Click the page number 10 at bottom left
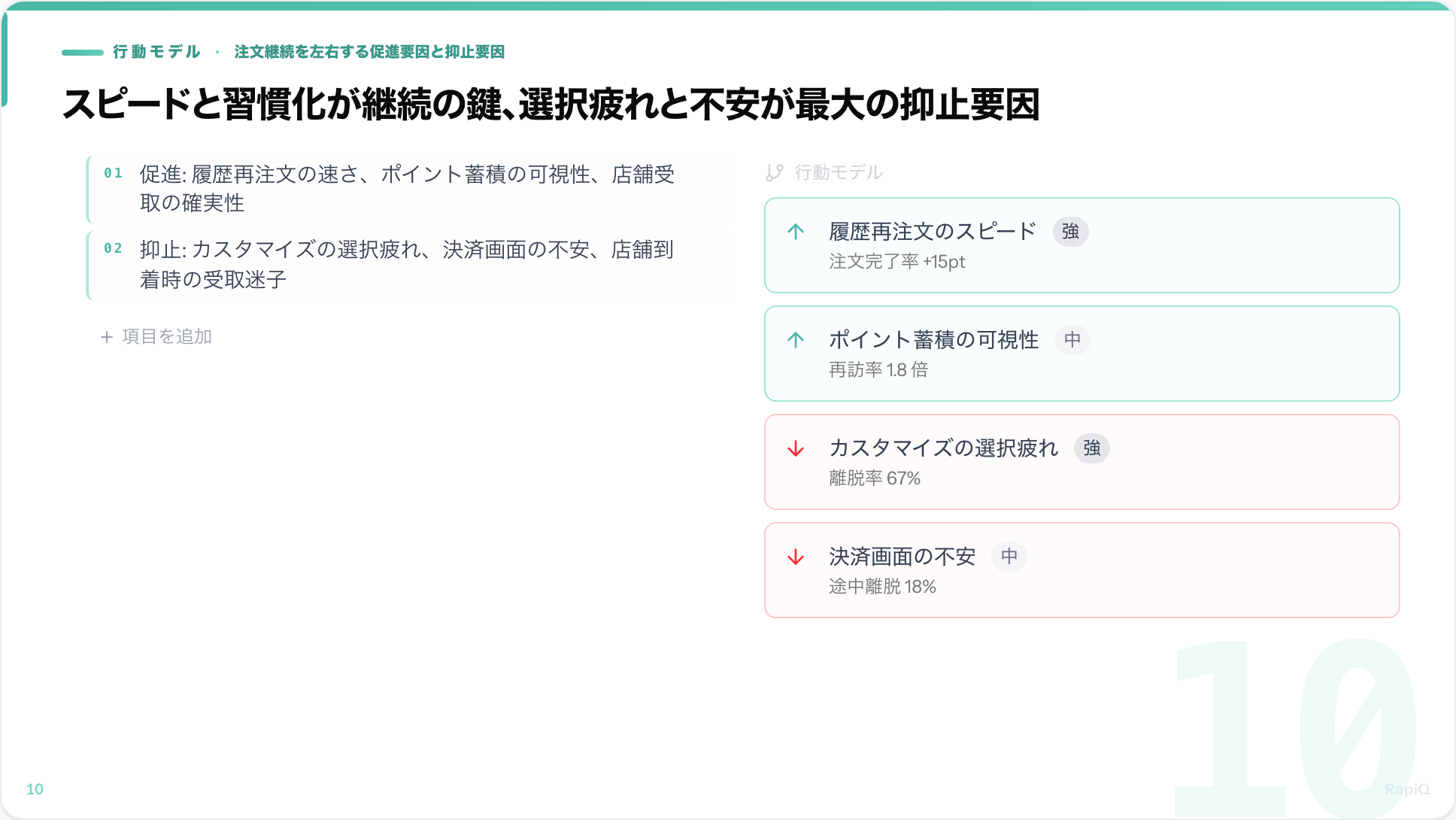The image size is (1456, 820). pos(35,789)
